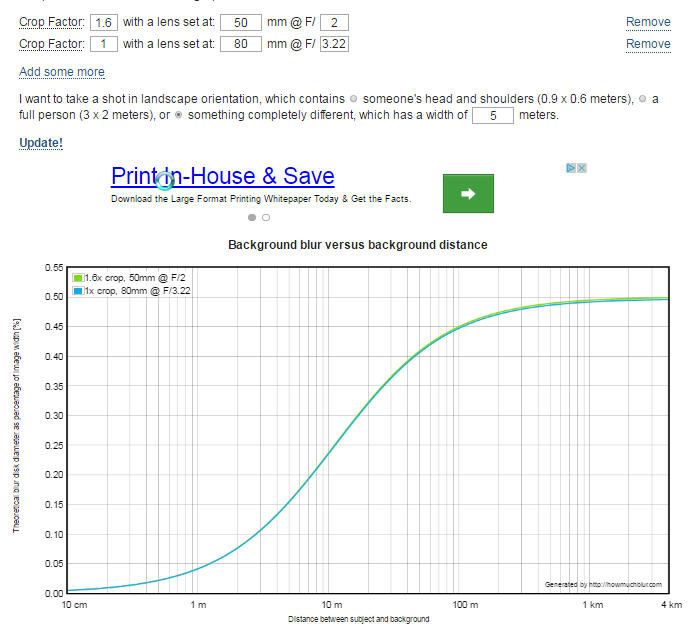Focus the subject width field showing 5
694x626 pixels.
492,115
